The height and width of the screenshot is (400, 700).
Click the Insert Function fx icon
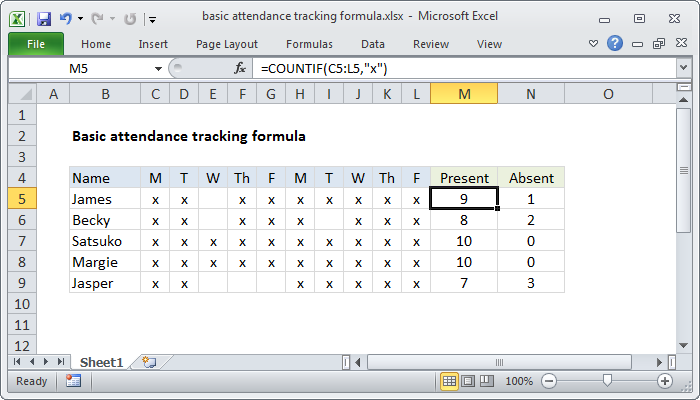coord(240,68)
